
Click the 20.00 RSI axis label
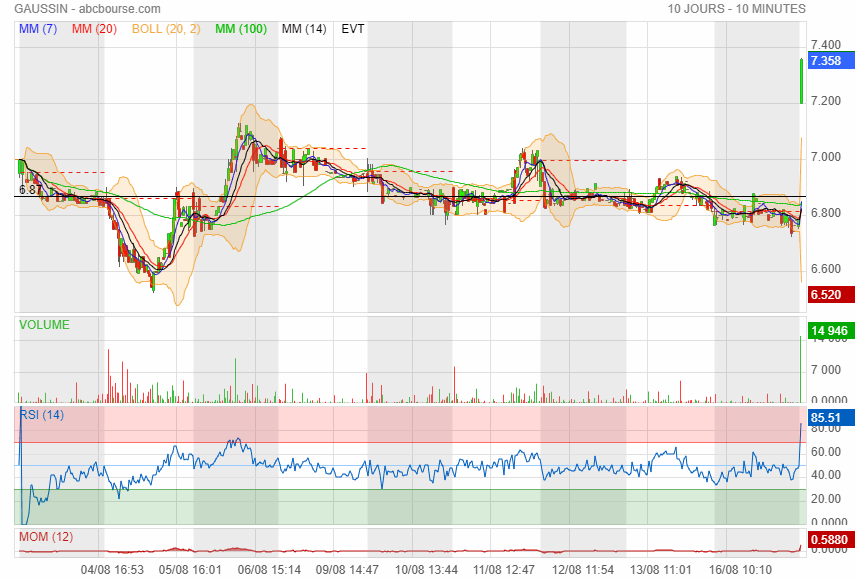pos(826,499)
